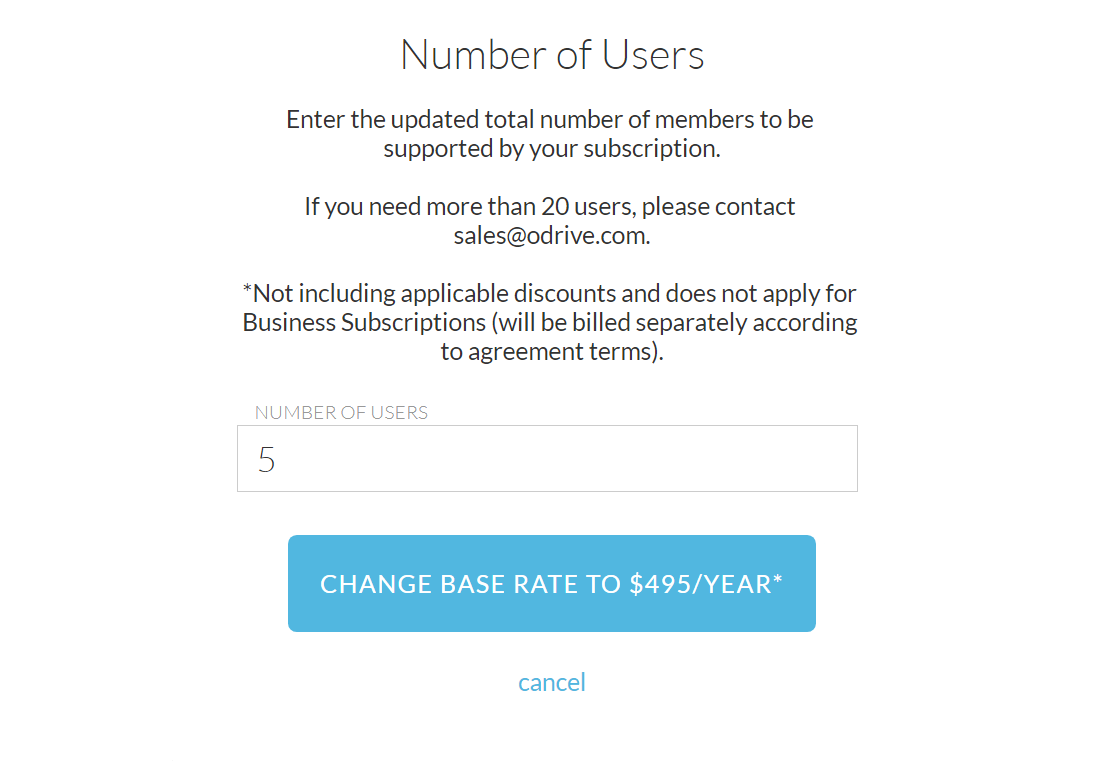Click the "If you need more than" line
Image resolution: width=1115 pixels, height=761 pixels.
tap(550, 207)
